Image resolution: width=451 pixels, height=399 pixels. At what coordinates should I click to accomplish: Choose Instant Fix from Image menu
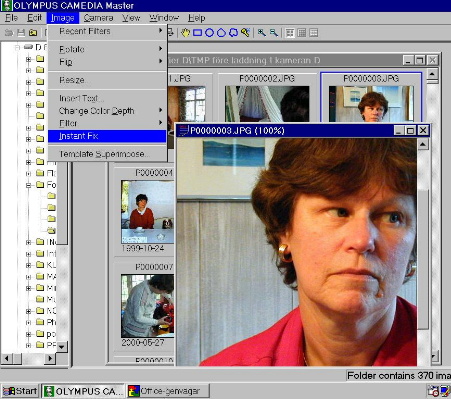click(107, 136)
